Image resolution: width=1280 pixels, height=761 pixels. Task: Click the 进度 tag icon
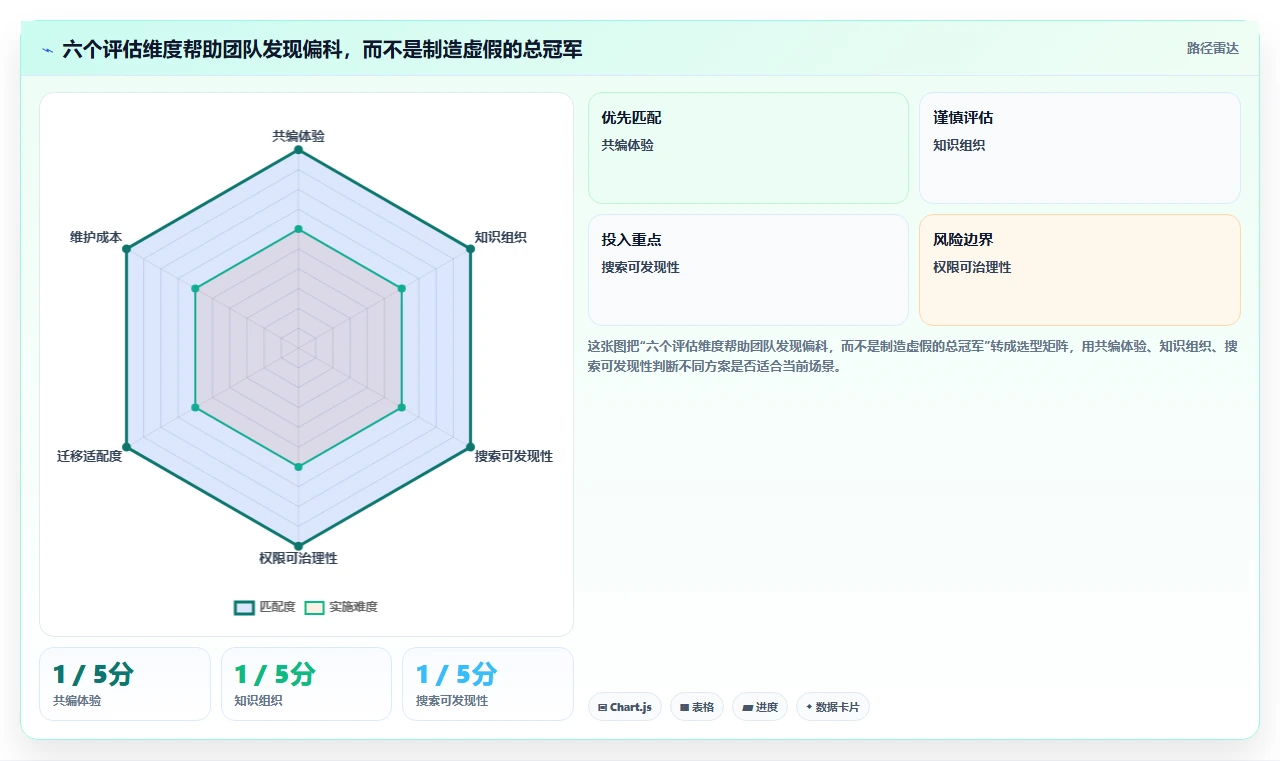coord(747,707)
